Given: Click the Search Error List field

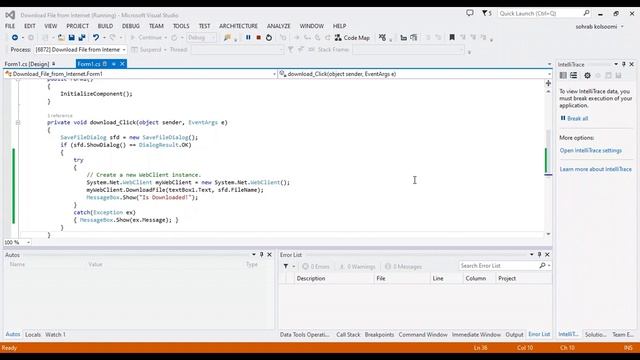Looking at the screenshot, I should (499, 266).
